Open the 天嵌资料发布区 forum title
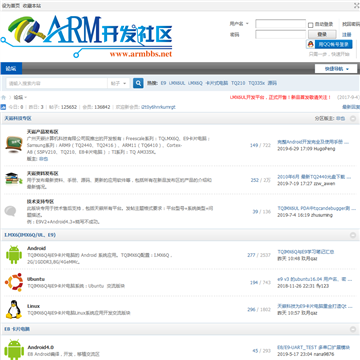Screen dimensions: 360x360 [x=43, y=173]
